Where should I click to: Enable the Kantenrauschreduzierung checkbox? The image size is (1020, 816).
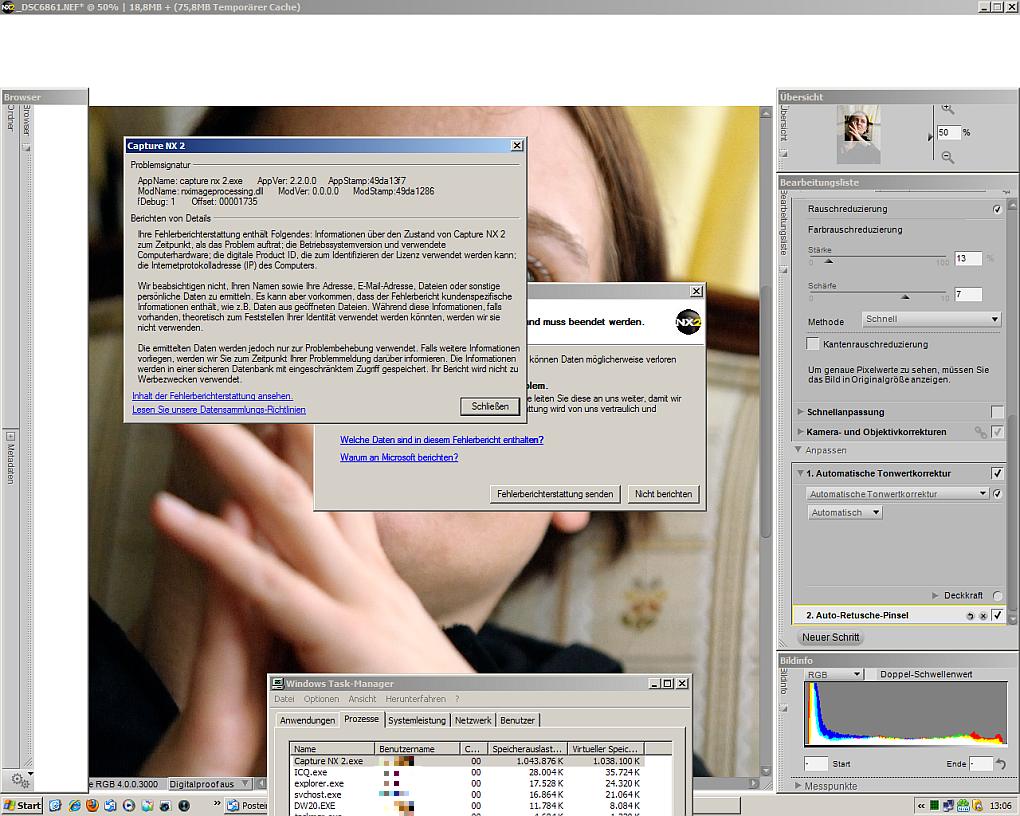pos(812,344)
